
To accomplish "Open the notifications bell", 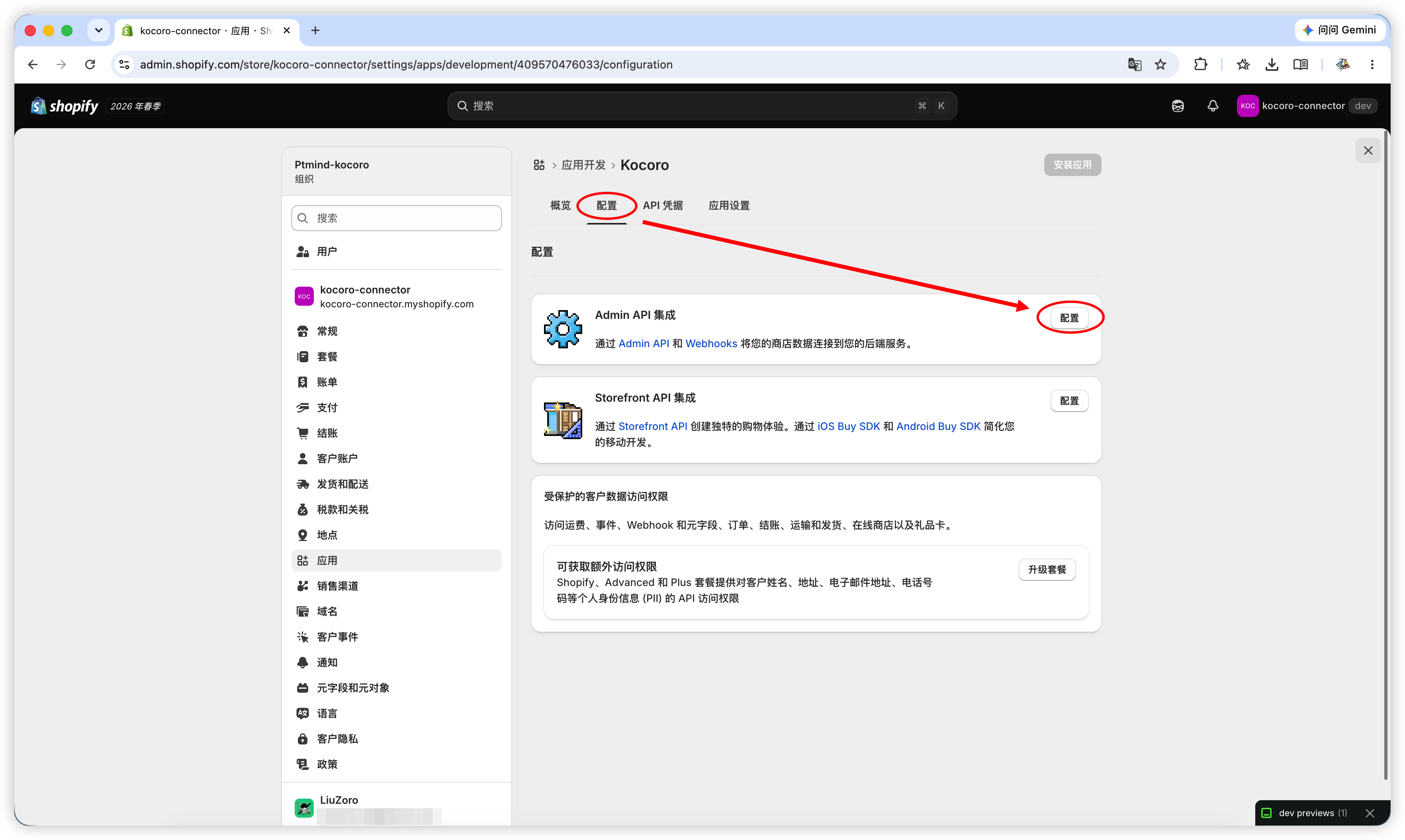I will pos(1213,106).
